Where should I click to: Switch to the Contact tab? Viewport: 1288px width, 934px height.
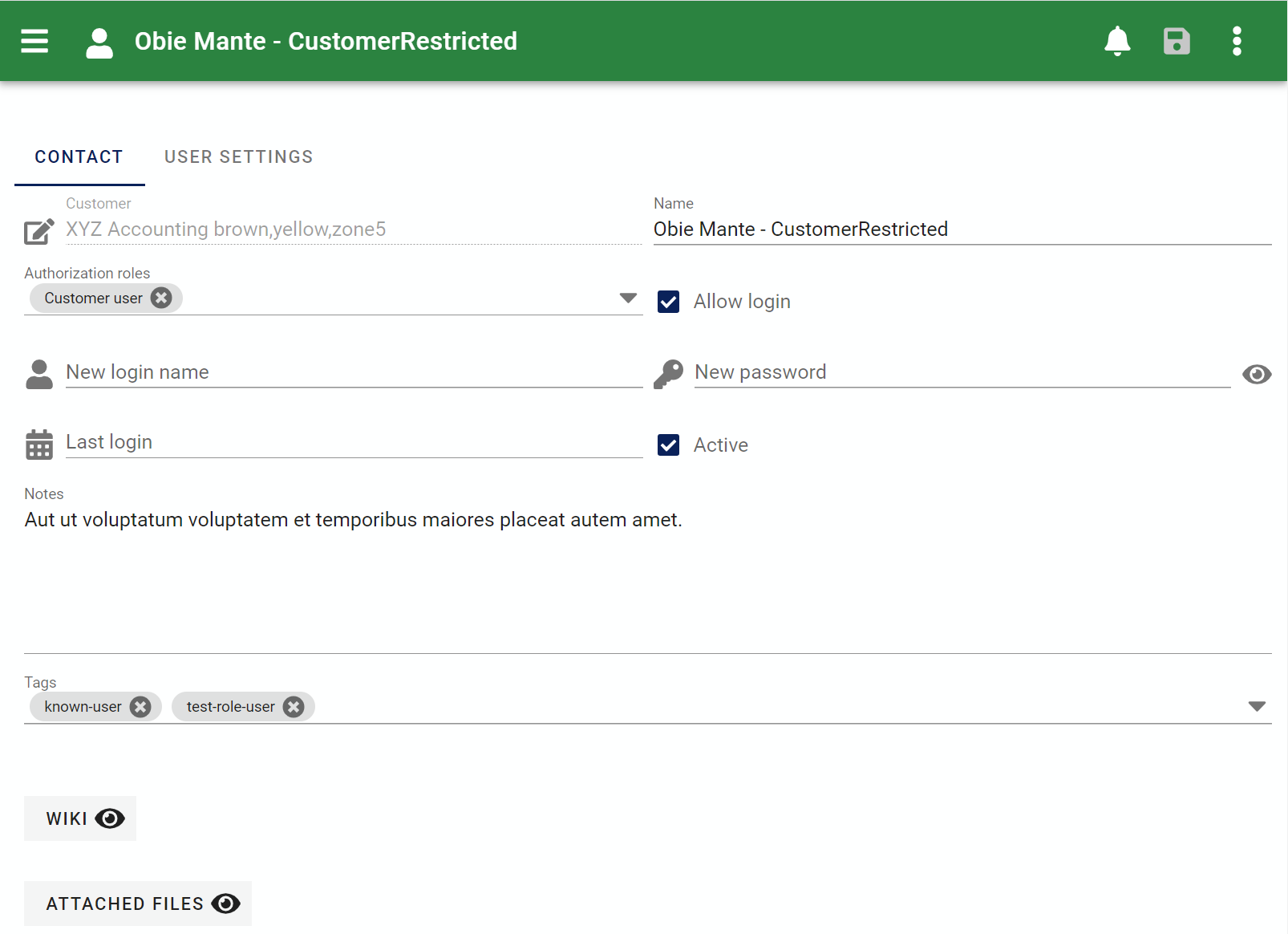click(x=79, y=157)
